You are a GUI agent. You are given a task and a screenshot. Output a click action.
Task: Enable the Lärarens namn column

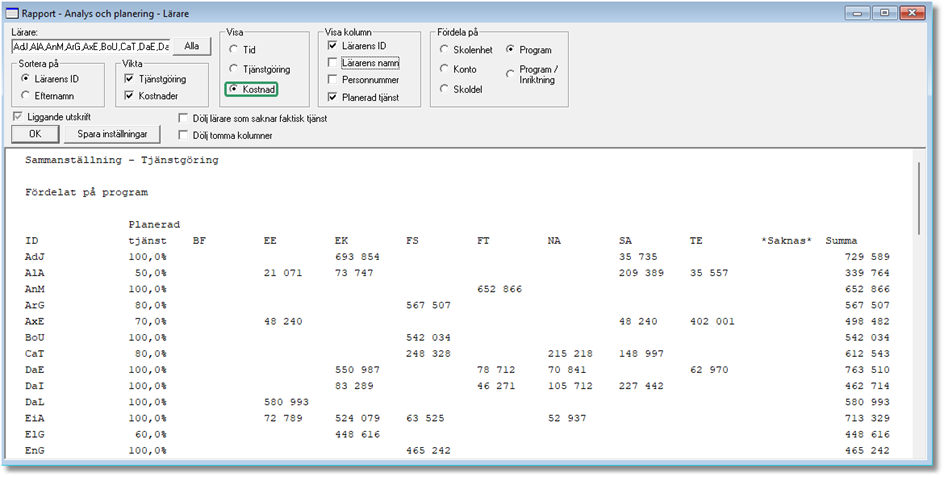pos(334,63)
